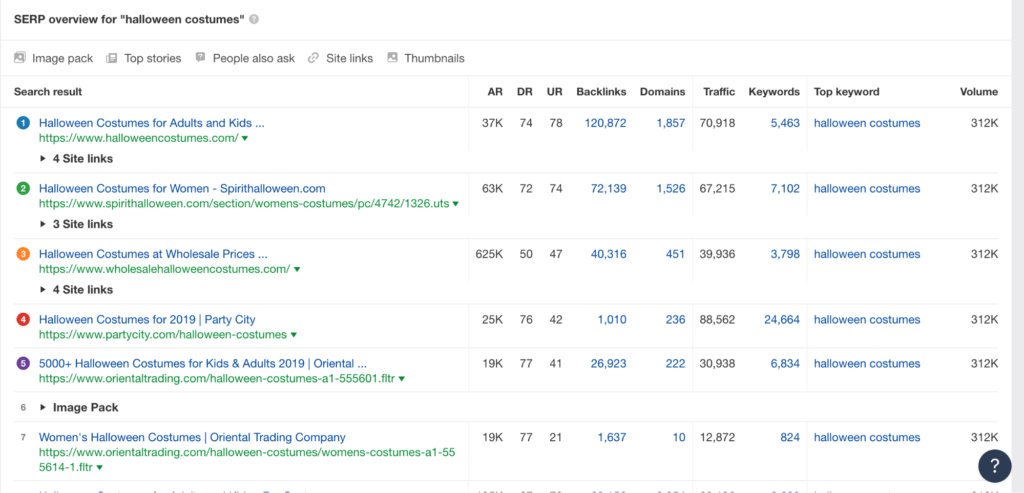Image resolution: width=1024 pixels, height=493 pixels.
Task: Click the Image pack feature icon
Action: (21, 58)
